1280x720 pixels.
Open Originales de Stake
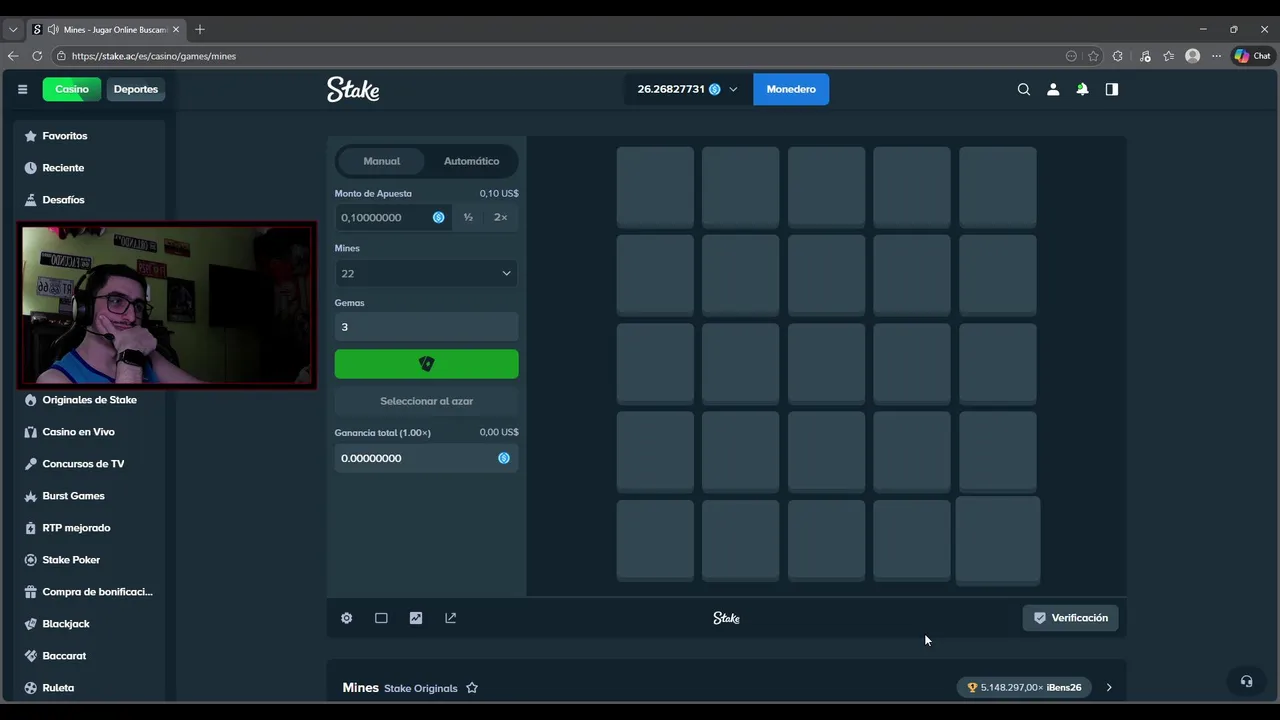point(90,400)
